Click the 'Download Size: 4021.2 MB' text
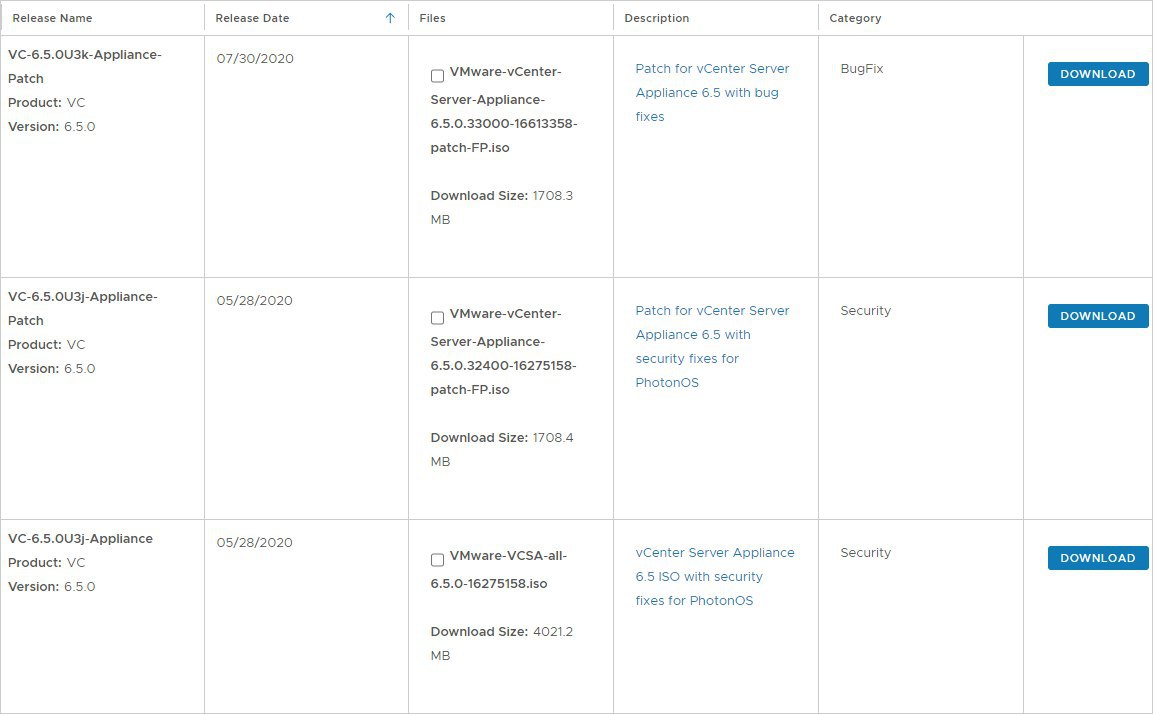Viewport: 1153px width, 714px height. (501, 643)
